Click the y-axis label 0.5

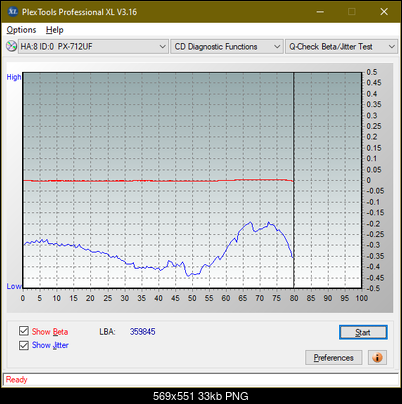click(372, 72)
